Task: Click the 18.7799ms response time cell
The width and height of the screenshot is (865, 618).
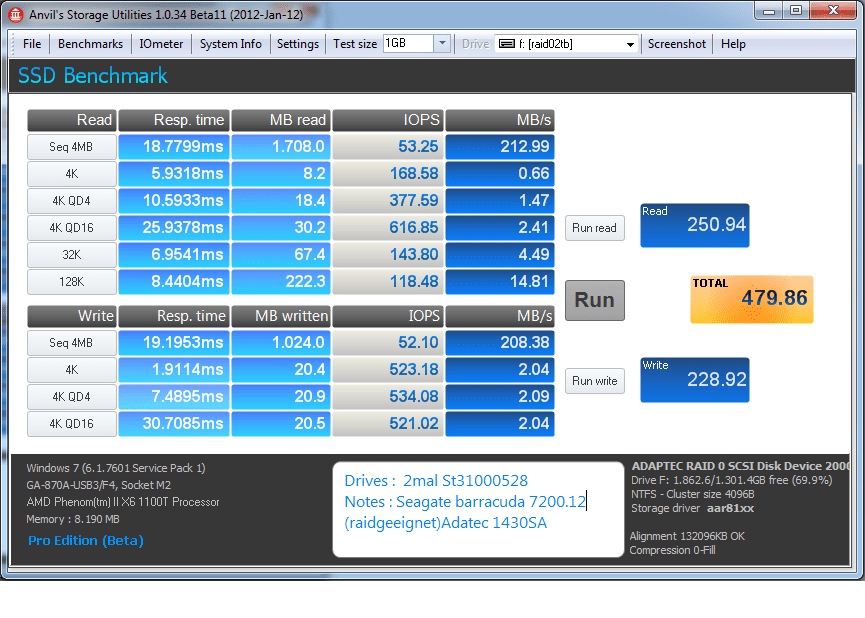Action: click(x=174, y=147)
